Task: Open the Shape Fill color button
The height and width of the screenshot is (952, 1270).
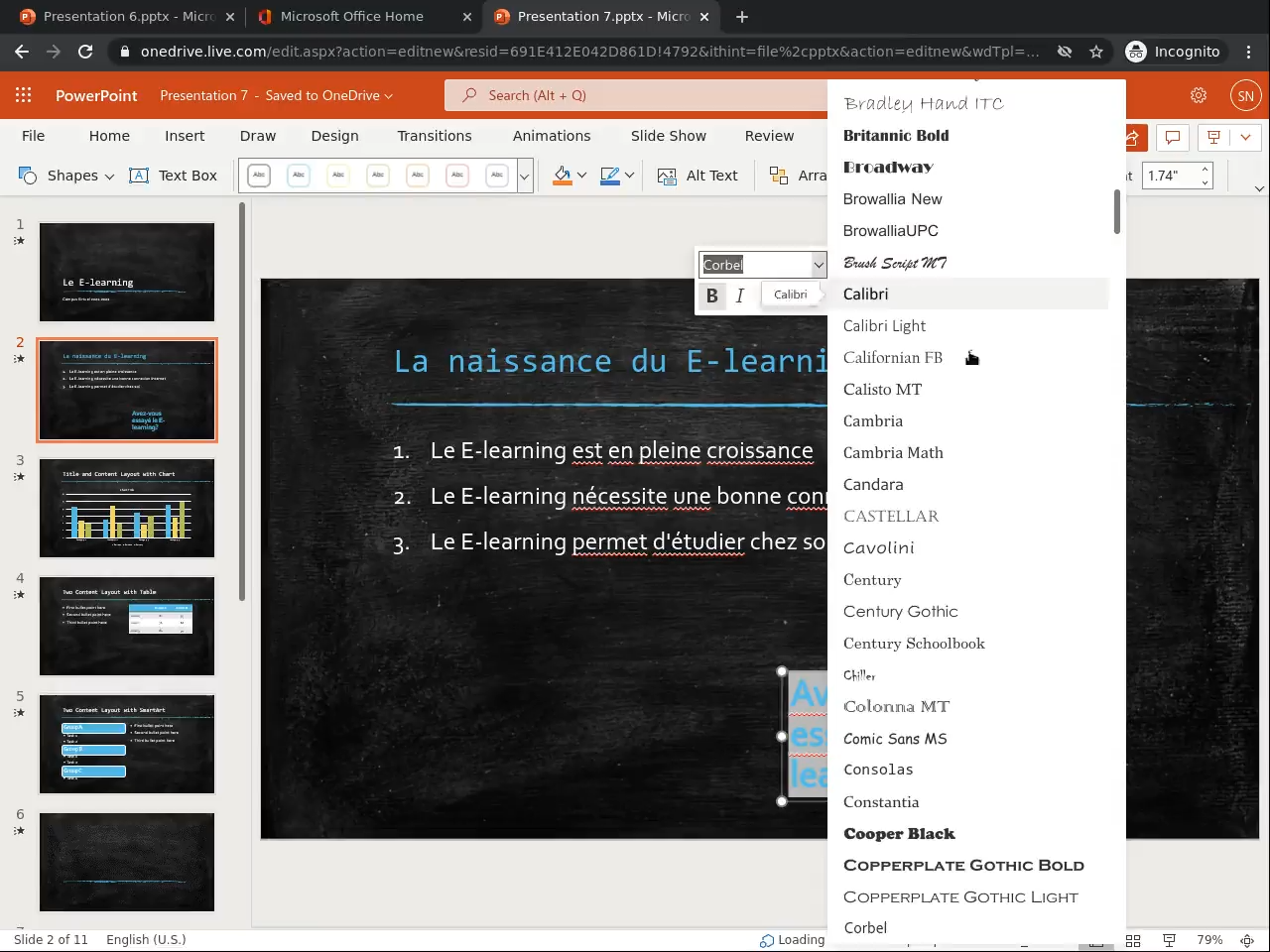Action: (x=563, y=176)
